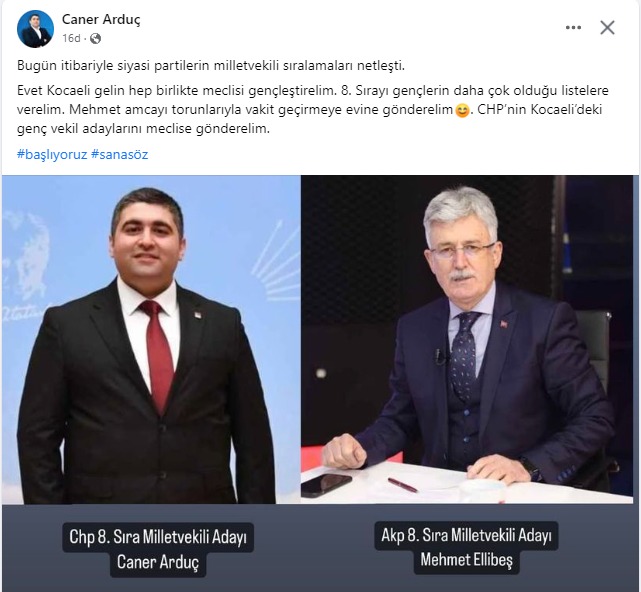
Task: Click the first line of the post text
Action: [211, 66]
